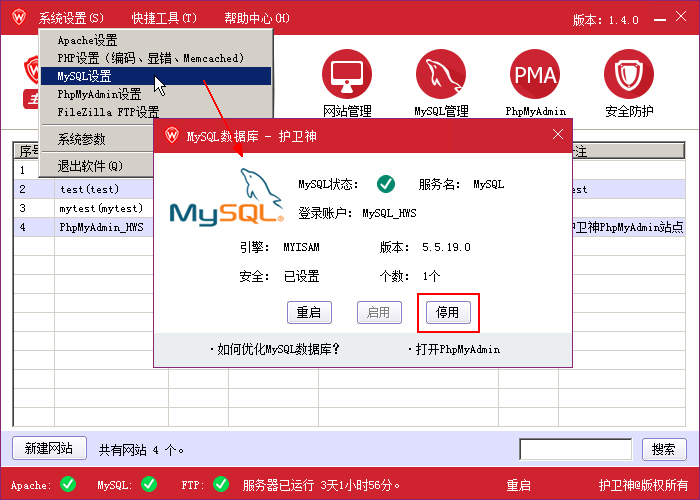Minimize the main 护卫神 window
Viewport: 700px width, 500px height.
point(659,19)
